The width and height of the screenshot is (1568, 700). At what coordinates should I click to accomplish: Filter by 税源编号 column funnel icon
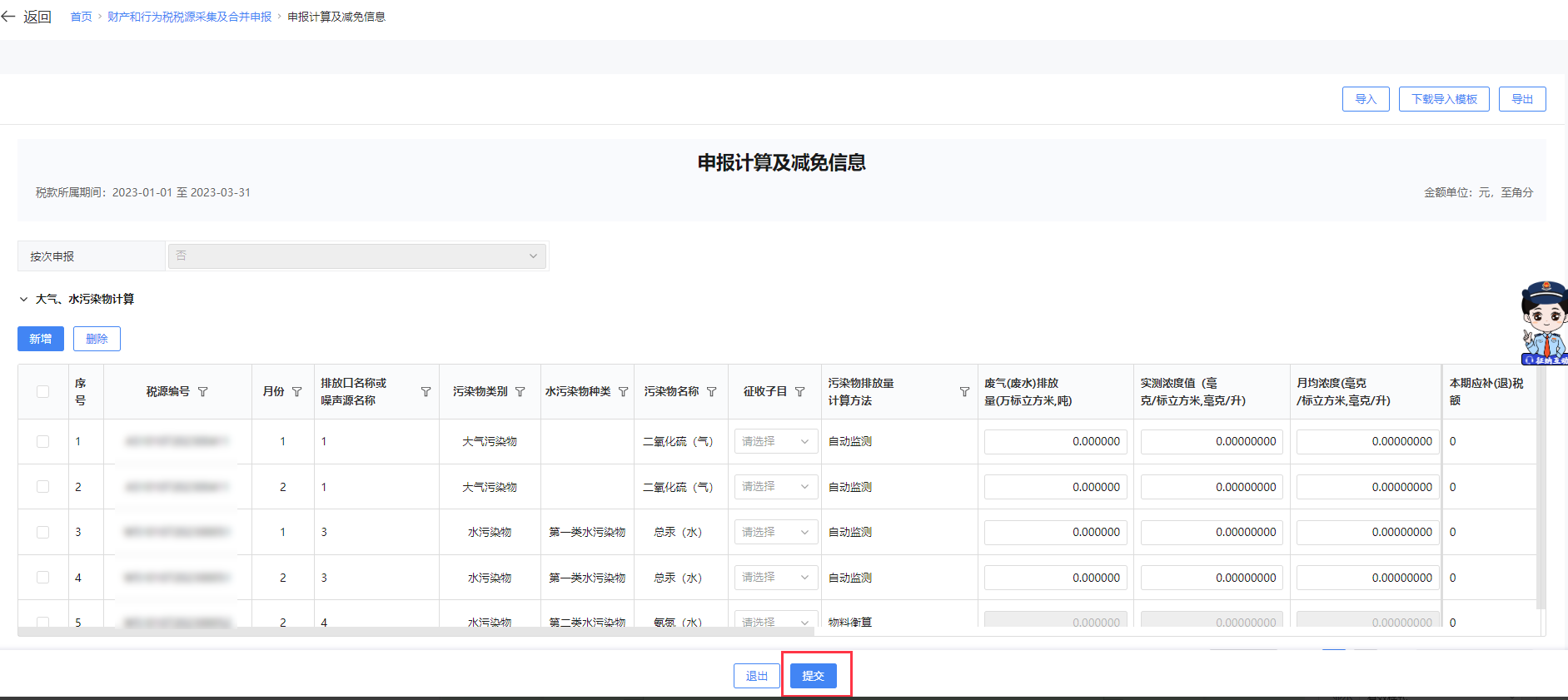tap(203, 392)
